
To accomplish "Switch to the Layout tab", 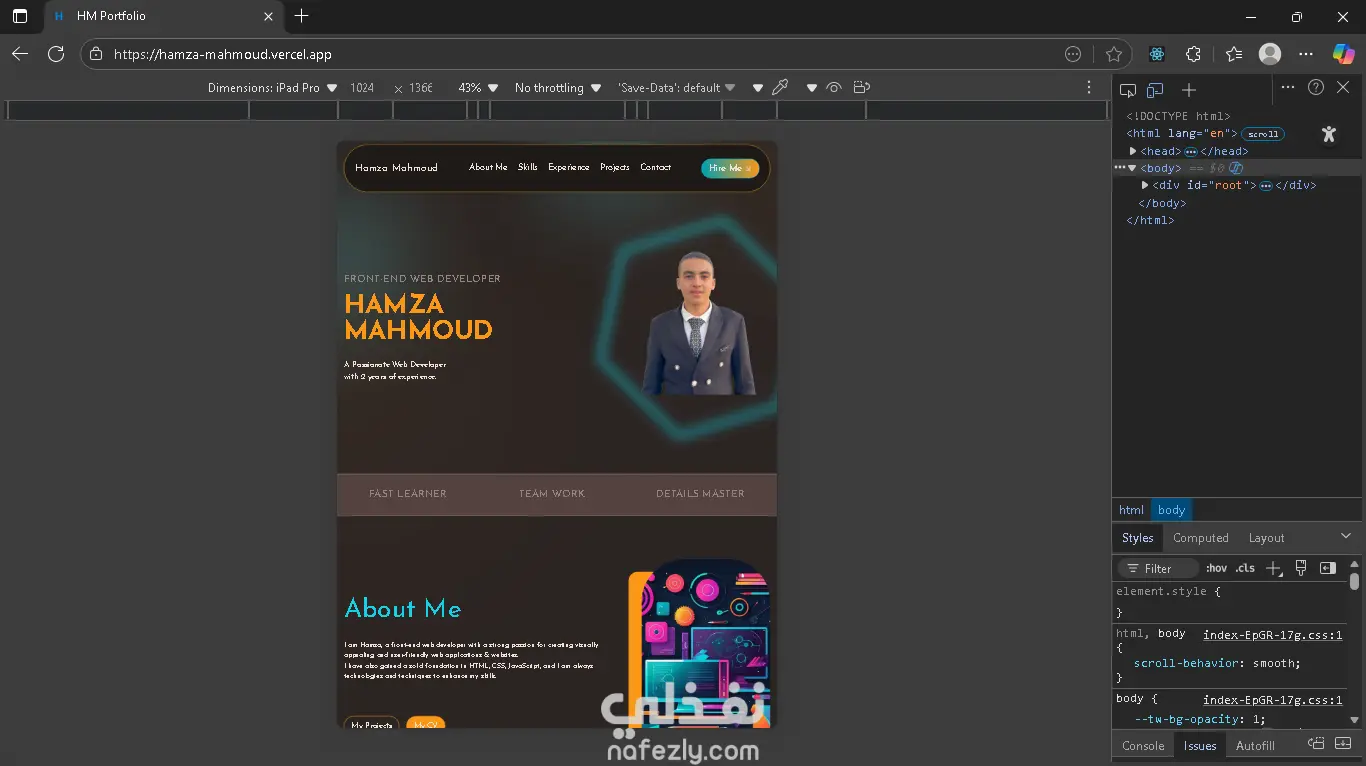I will [1266, 538].
